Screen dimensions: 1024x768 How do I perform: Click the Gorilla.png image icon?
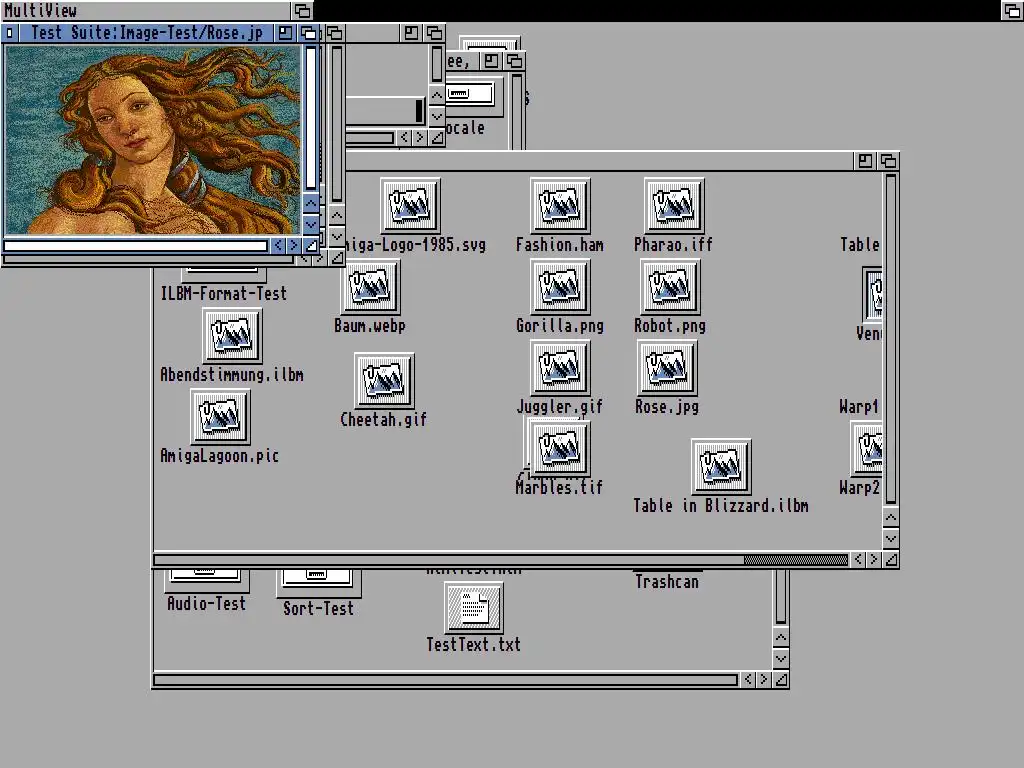[560, 286]
